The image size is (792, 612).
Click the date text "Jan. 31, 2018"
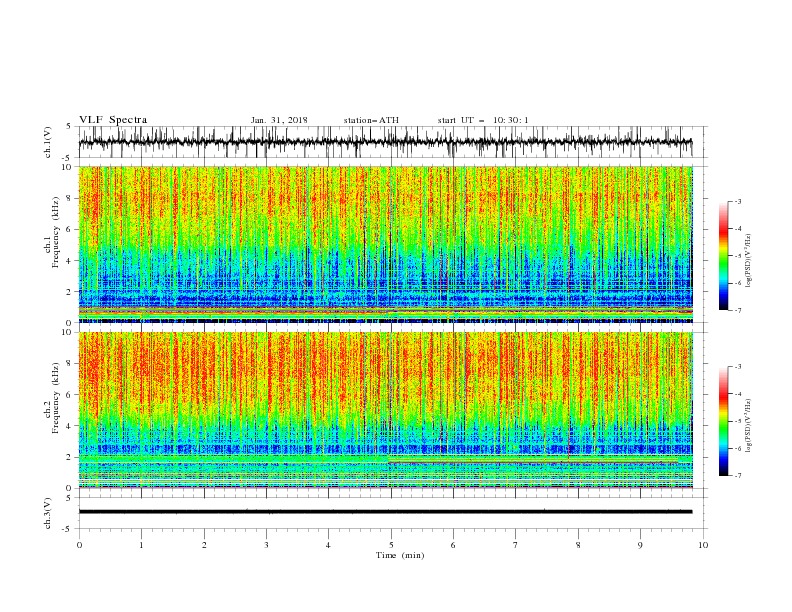pyautogui.click(x=279, y=120)
